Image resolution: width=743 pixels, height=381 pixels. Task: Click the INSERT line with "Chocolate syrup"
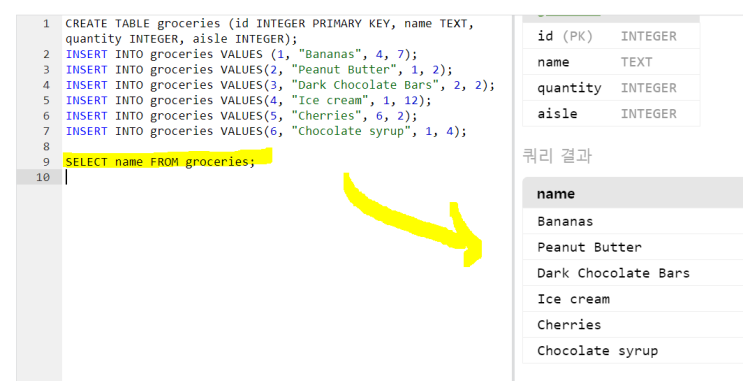[266, 131]
